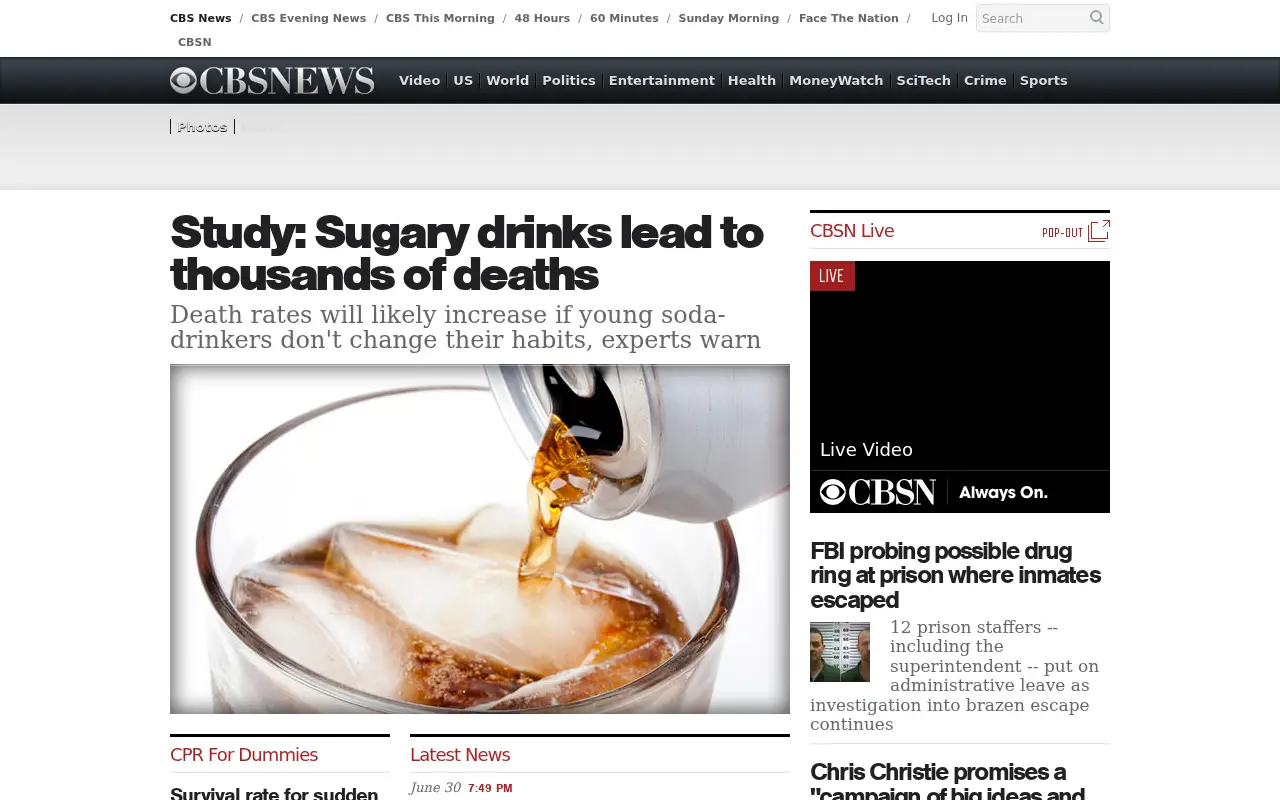Open the sudden survival rate story

coord(274,793)
